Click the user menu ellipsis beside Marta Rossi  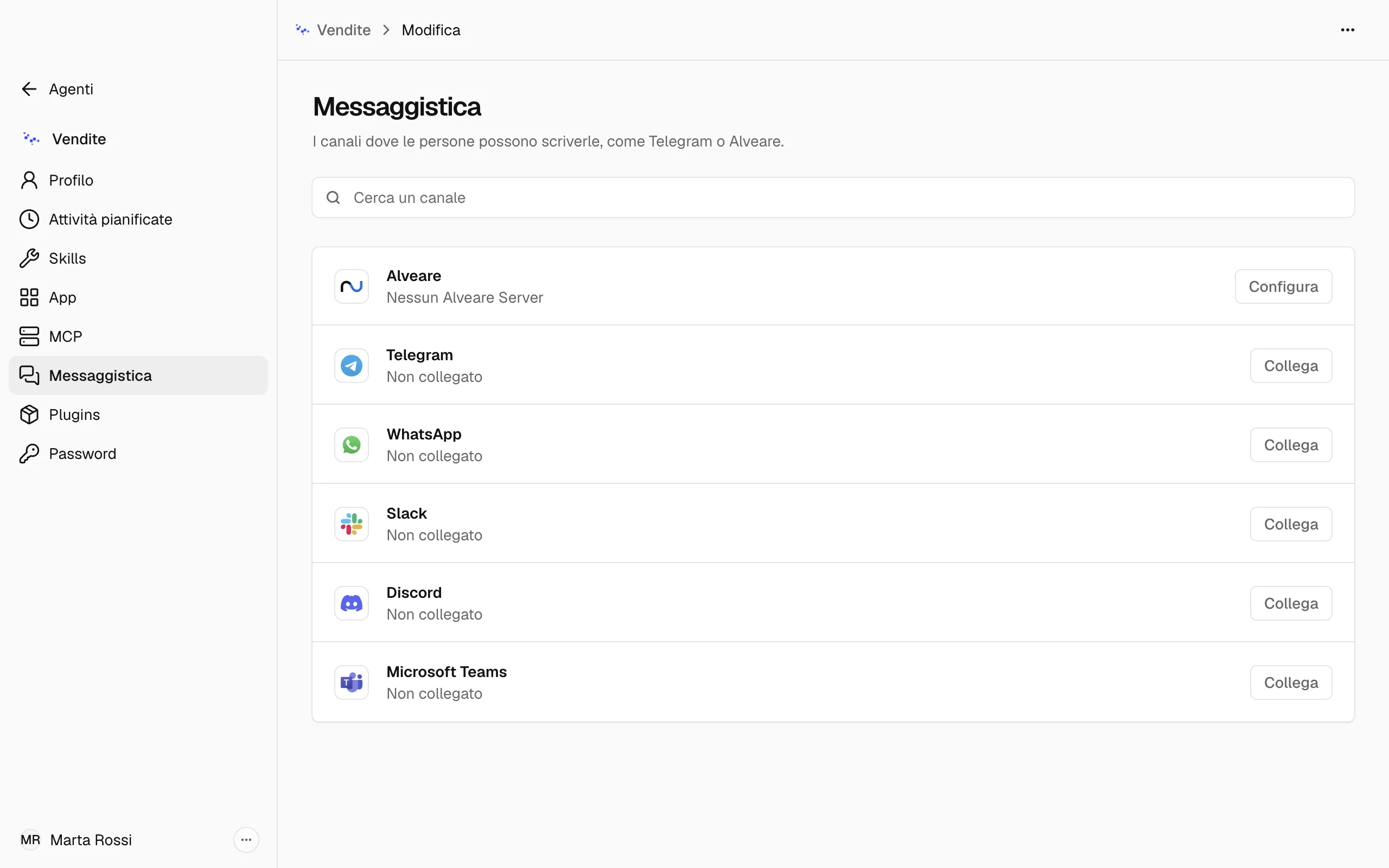[246, 840]
